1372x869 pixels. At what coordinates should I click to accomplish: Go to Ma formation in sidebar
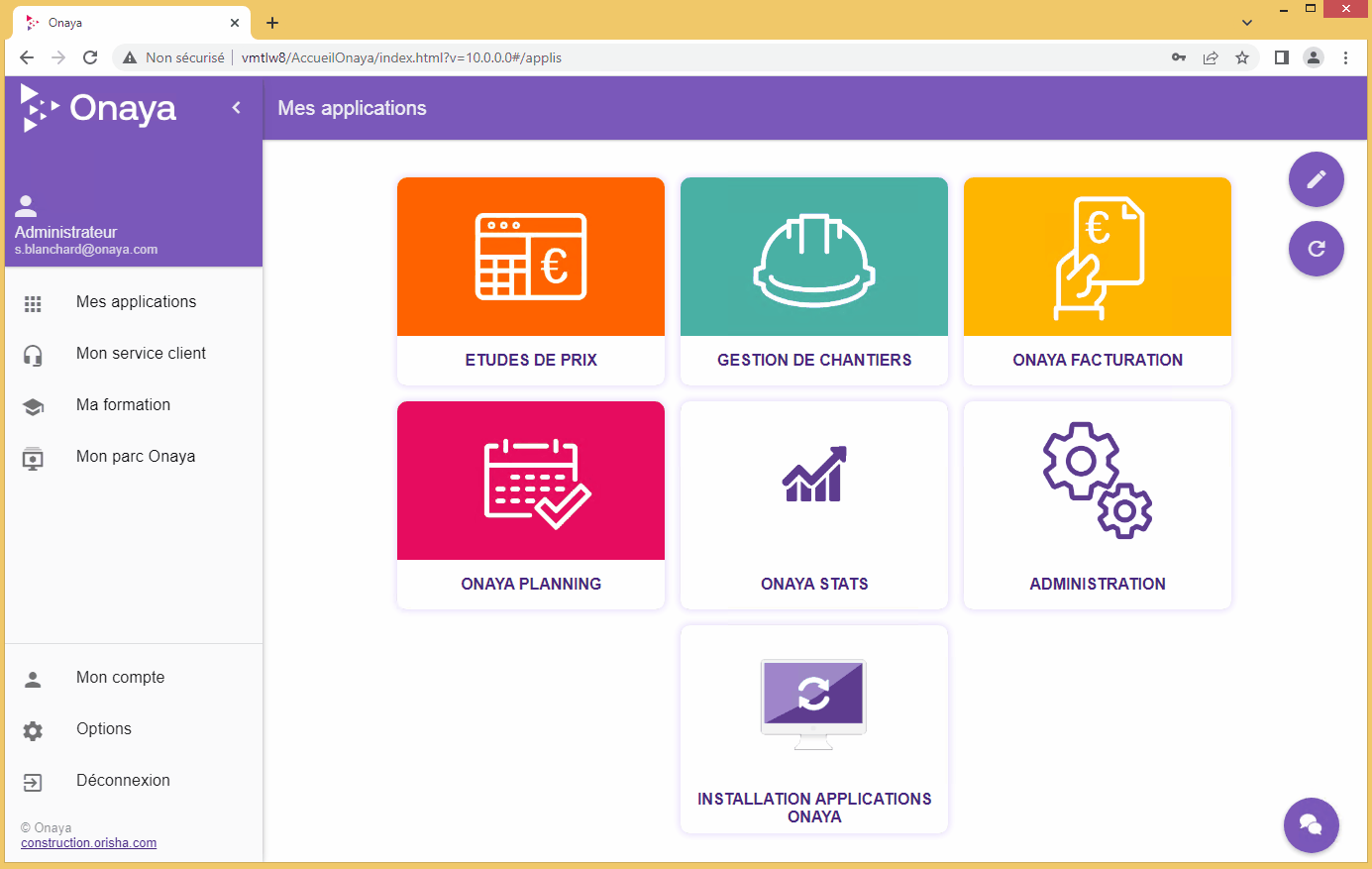[x=123, y=405]
